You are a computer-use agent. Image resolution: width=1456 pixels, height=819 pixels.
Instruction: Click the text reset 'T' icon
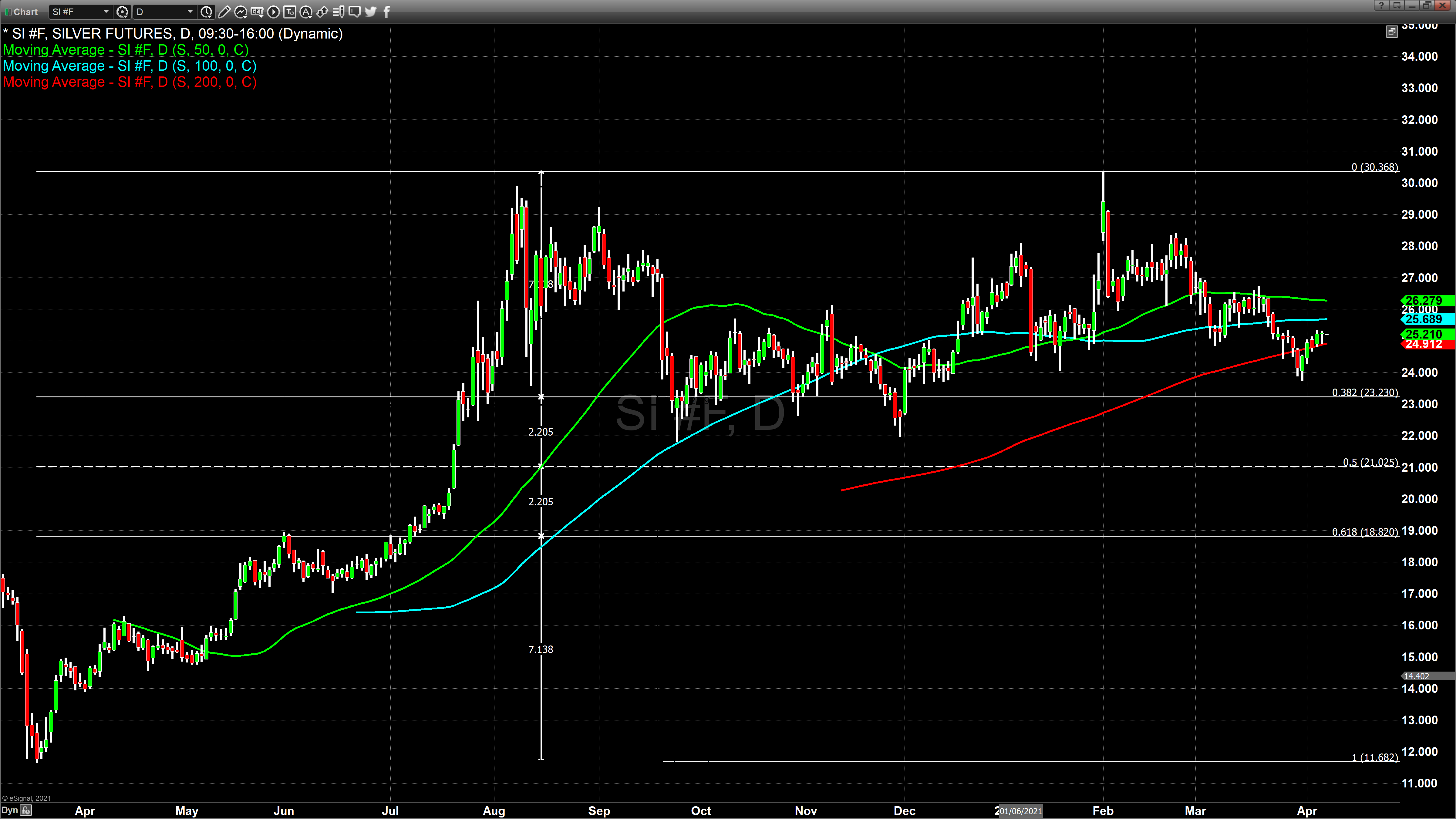coord(289,11)
